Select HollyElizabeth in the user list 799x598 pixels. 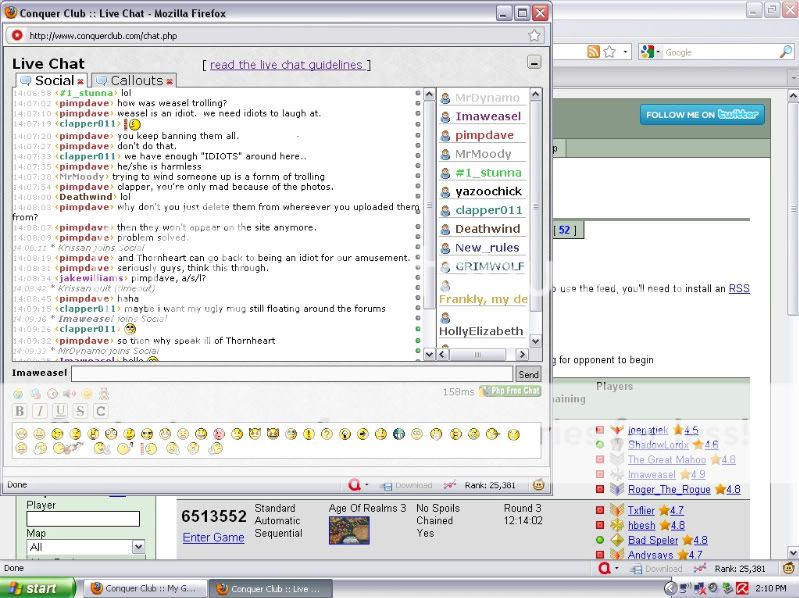(x=481, y=331)
